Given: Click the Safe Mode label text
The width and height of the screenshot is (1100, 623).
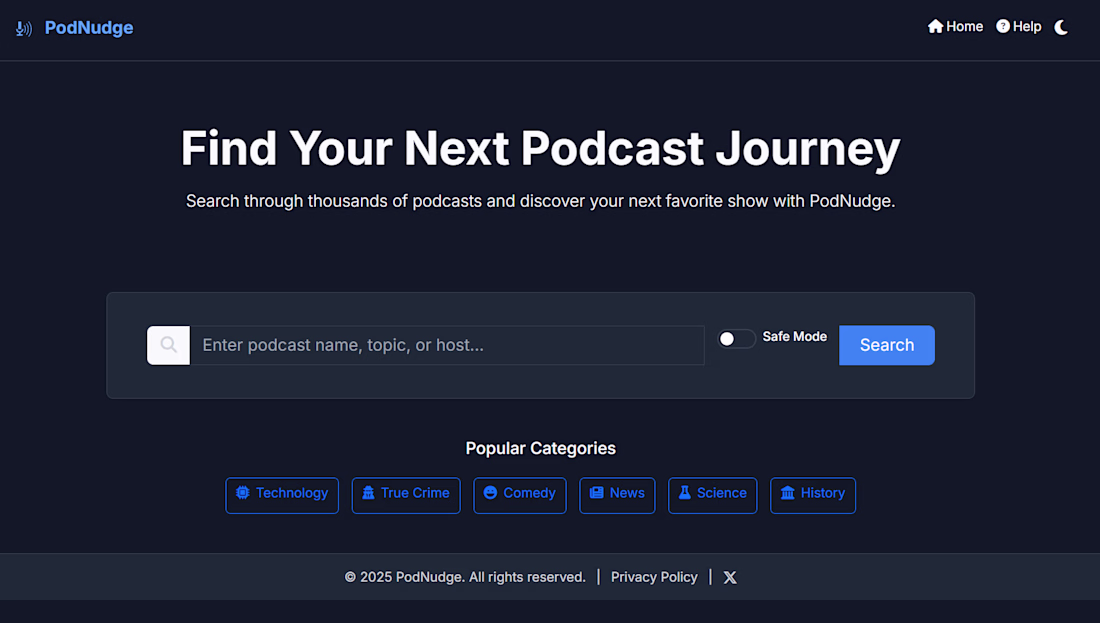Looking at the screenshot, I should coord(795,337).
